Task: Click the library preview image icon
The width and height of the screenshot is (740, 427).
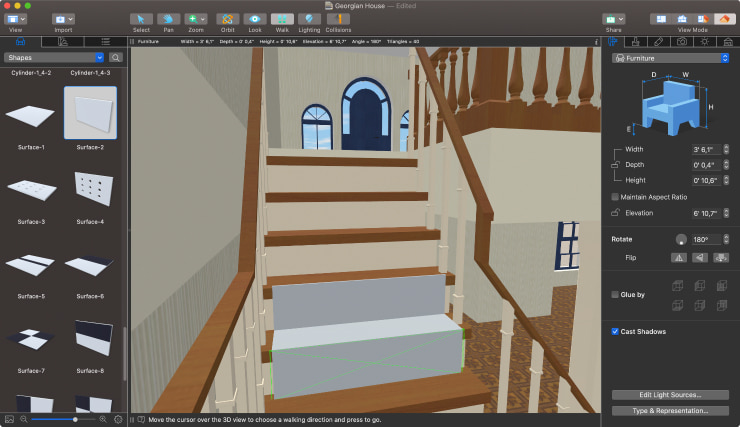Action: (9, 419)
